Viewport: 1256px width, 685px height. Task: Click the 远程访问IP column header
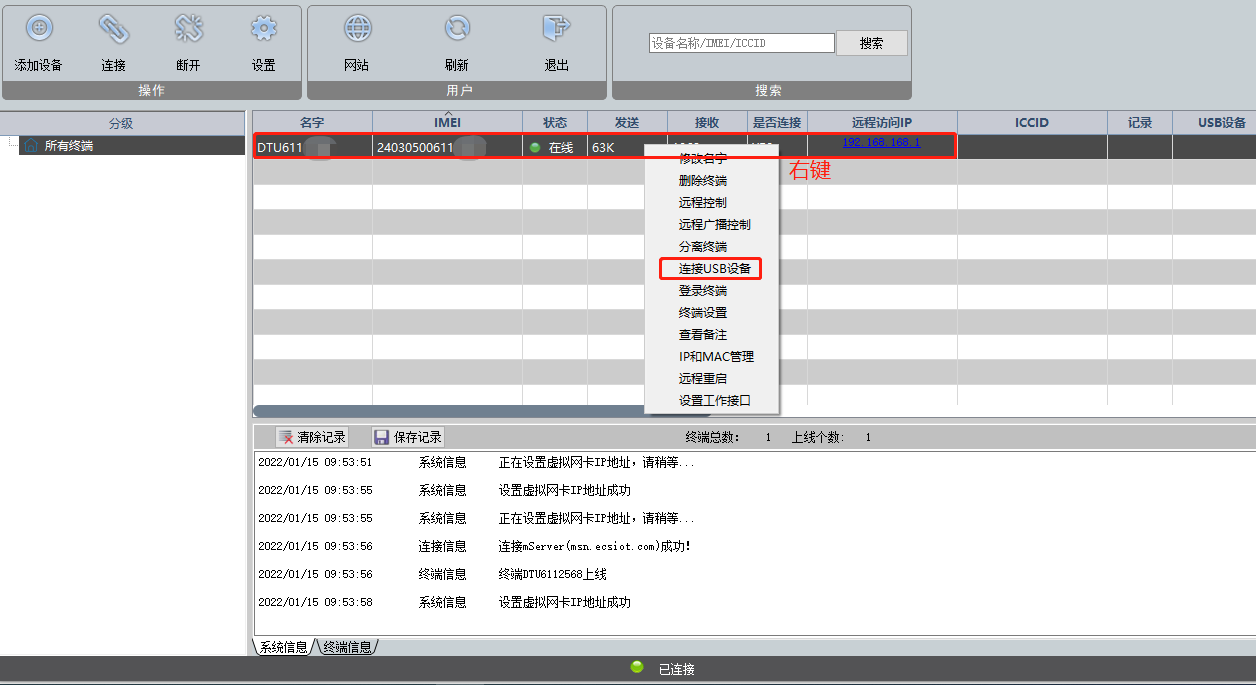coord(882,123)
